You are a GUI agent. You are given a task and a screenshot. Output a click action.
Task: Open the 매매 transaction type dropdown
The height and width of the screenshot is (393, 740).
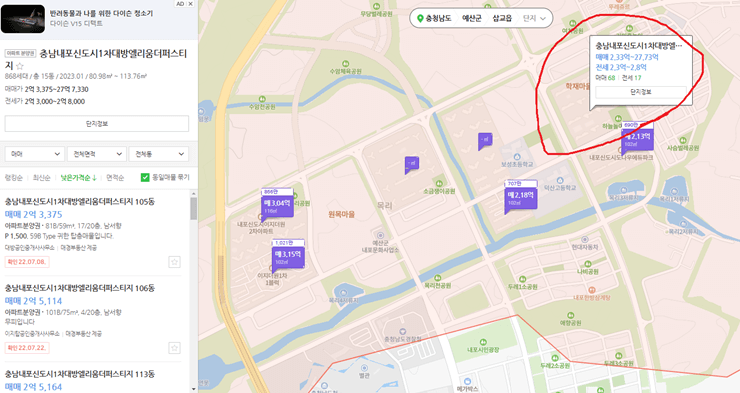coord(34,154)
